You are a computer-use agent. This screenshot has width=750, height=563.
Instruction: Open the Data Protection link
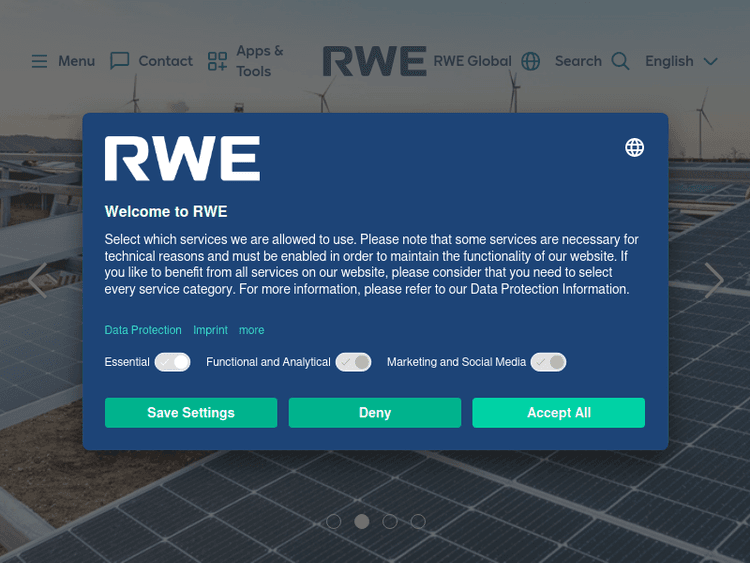[143, 330]
